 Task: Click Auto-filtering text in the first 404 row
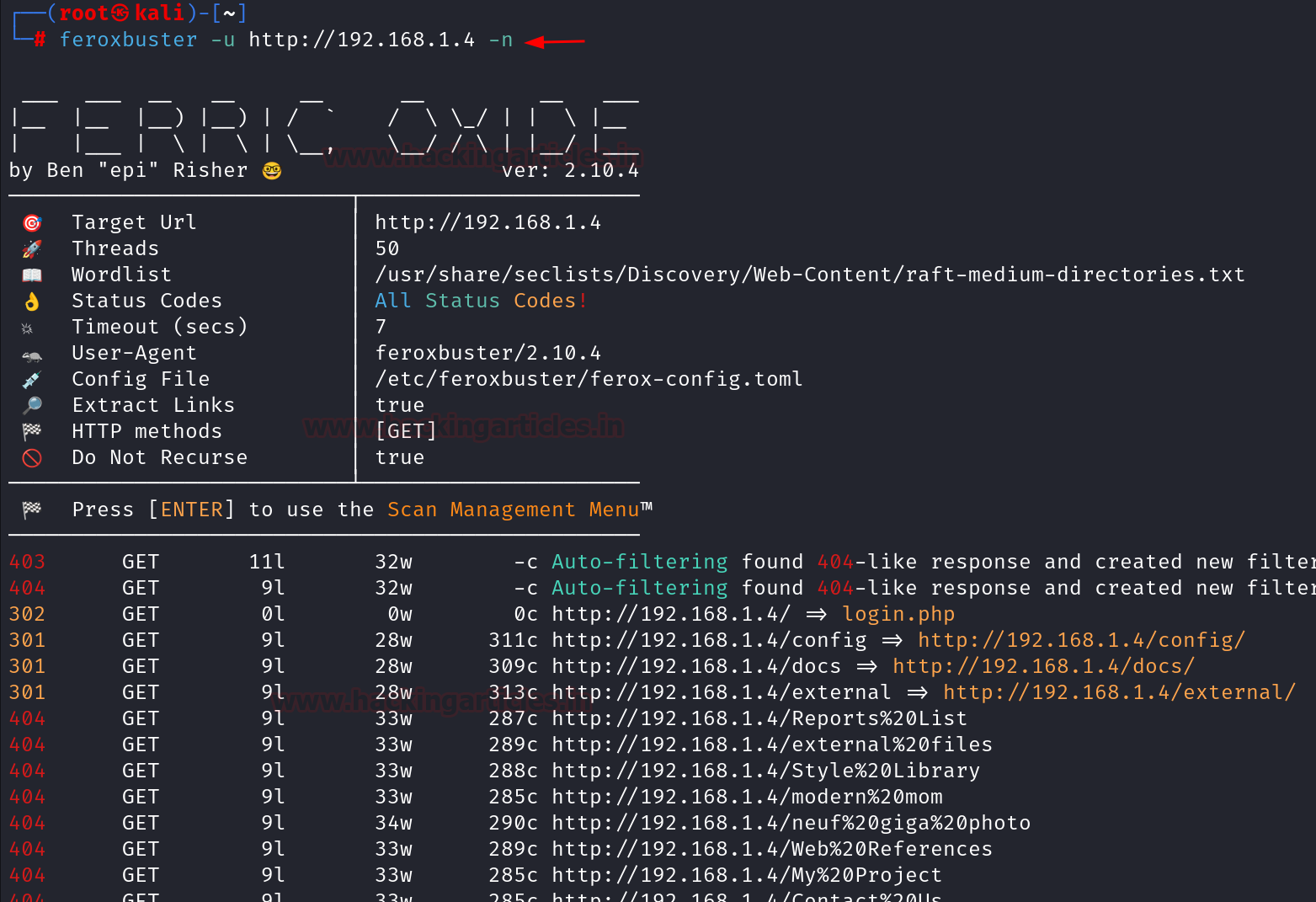[640, 588]
